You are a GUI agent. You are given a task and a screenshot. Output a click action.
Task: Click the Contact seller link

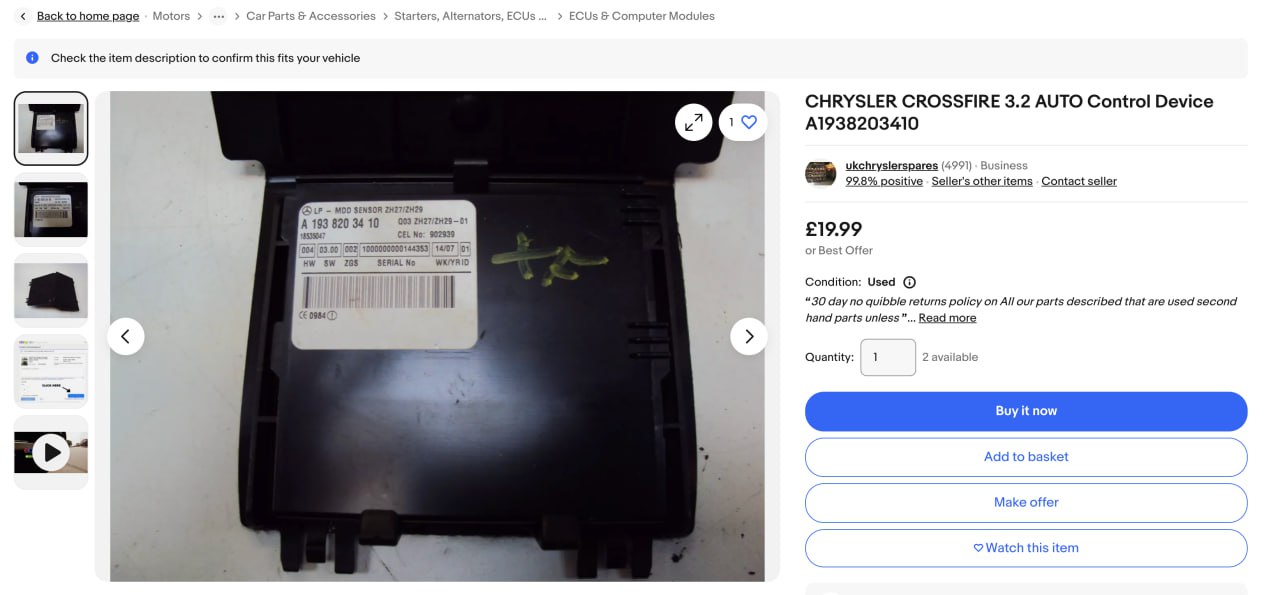click(1079, 181)
